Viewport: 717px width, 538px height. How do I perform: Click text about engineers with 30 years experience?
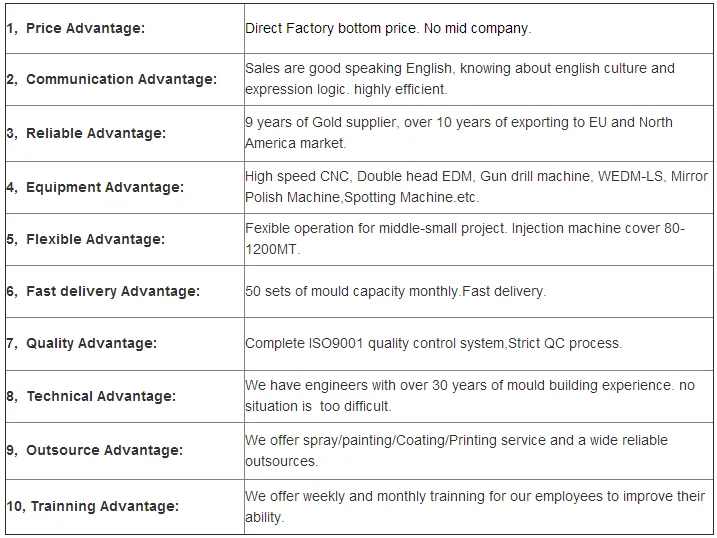click(x=470, y=395)
